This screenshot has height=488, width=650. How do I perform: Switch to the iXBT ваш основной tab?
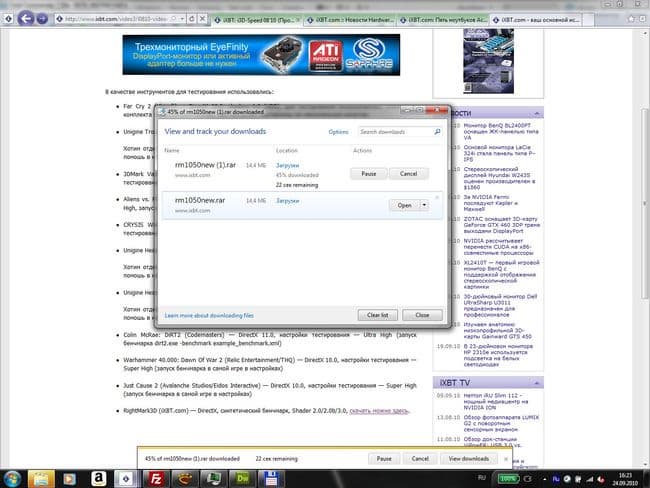[x=537, y=20]
